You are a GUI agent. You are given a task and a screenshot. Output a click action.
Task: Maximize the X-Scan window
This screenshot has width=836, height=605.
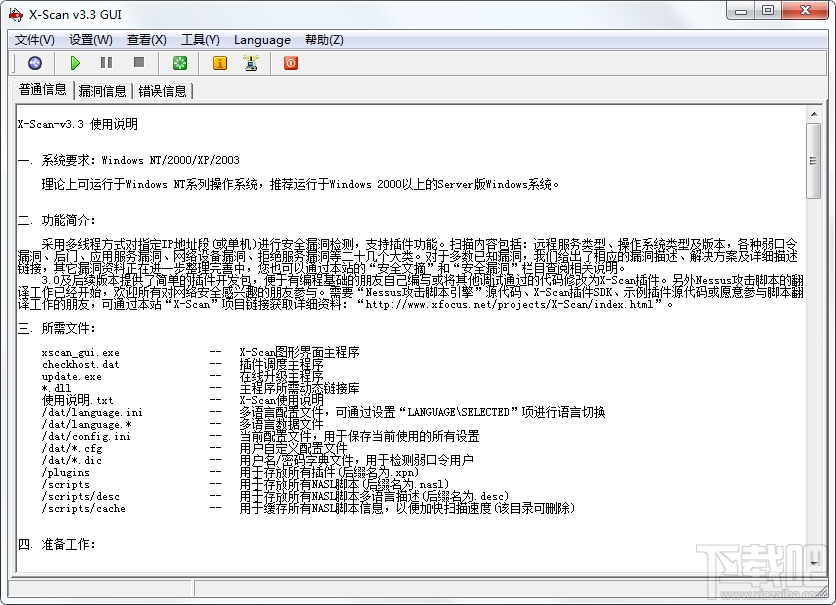pos(768,11)
